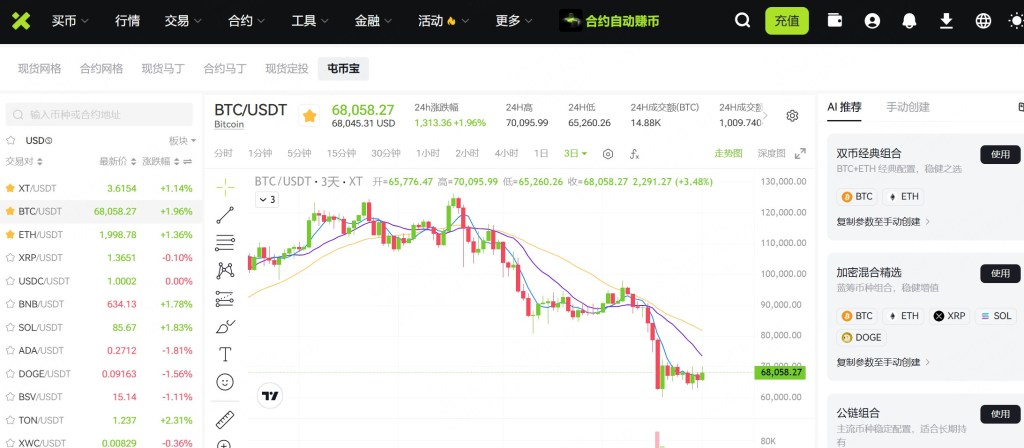Select the 4小时 timeframe
The width and height of the screenshot is (1024, 448).
pos(506,153)
